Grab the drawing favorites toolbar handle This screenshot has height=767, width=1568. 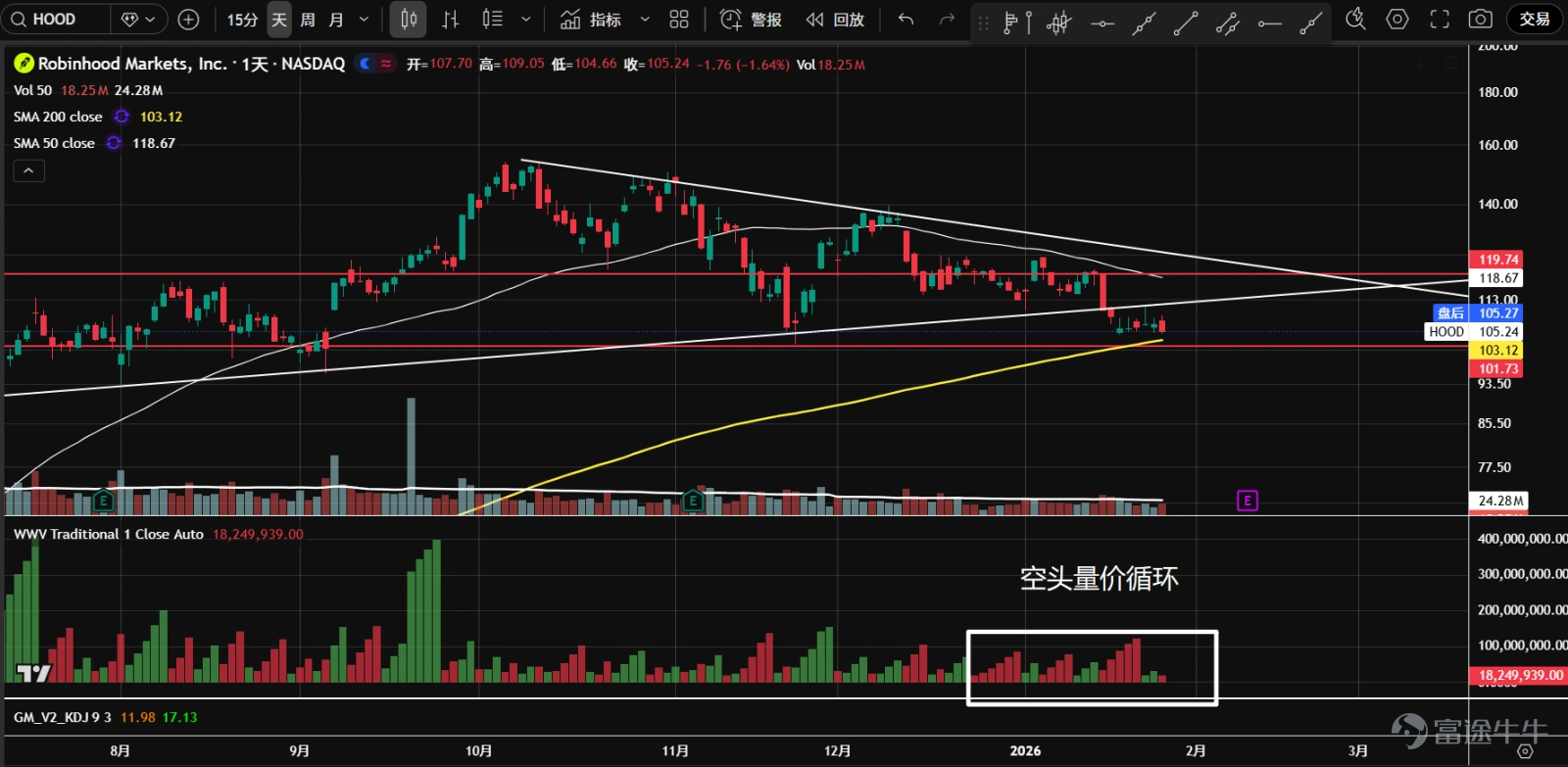(984, 22)
